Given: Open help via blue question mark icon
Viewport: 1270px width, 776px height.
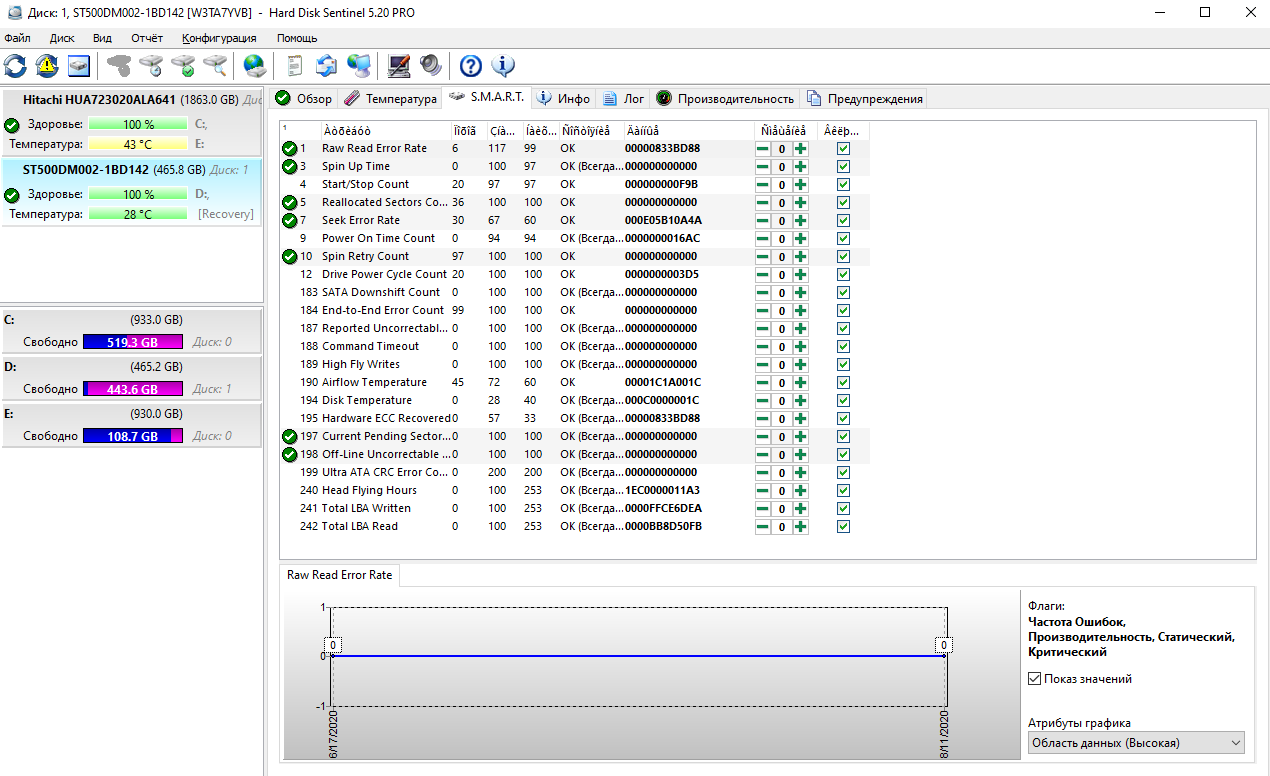Looking at the screenshot, I should [x=470, y=66].
